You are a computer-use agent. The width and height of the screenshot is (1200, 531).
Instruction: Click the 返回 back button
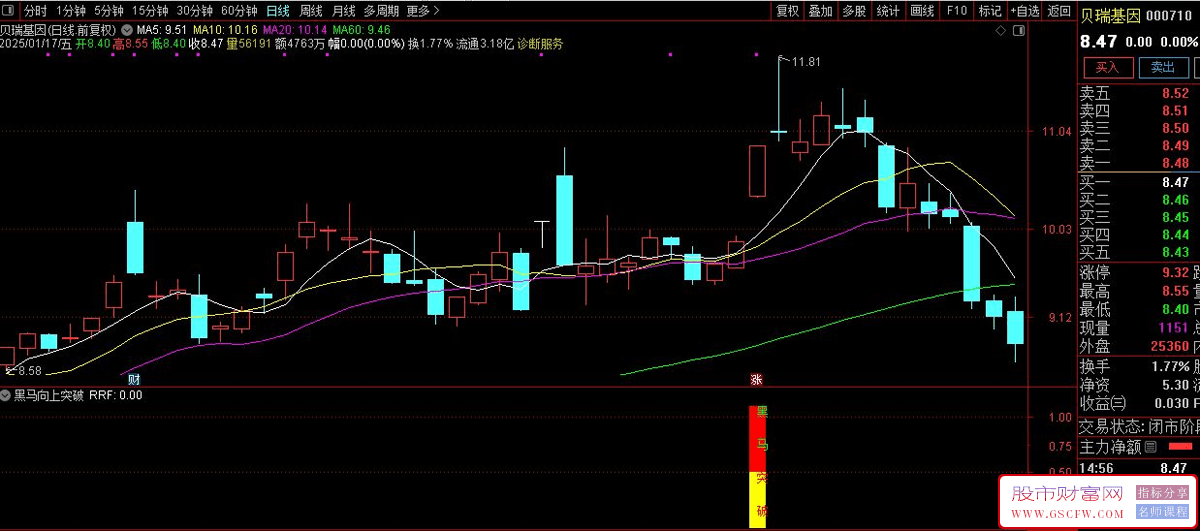click(x=1058, y=11)
